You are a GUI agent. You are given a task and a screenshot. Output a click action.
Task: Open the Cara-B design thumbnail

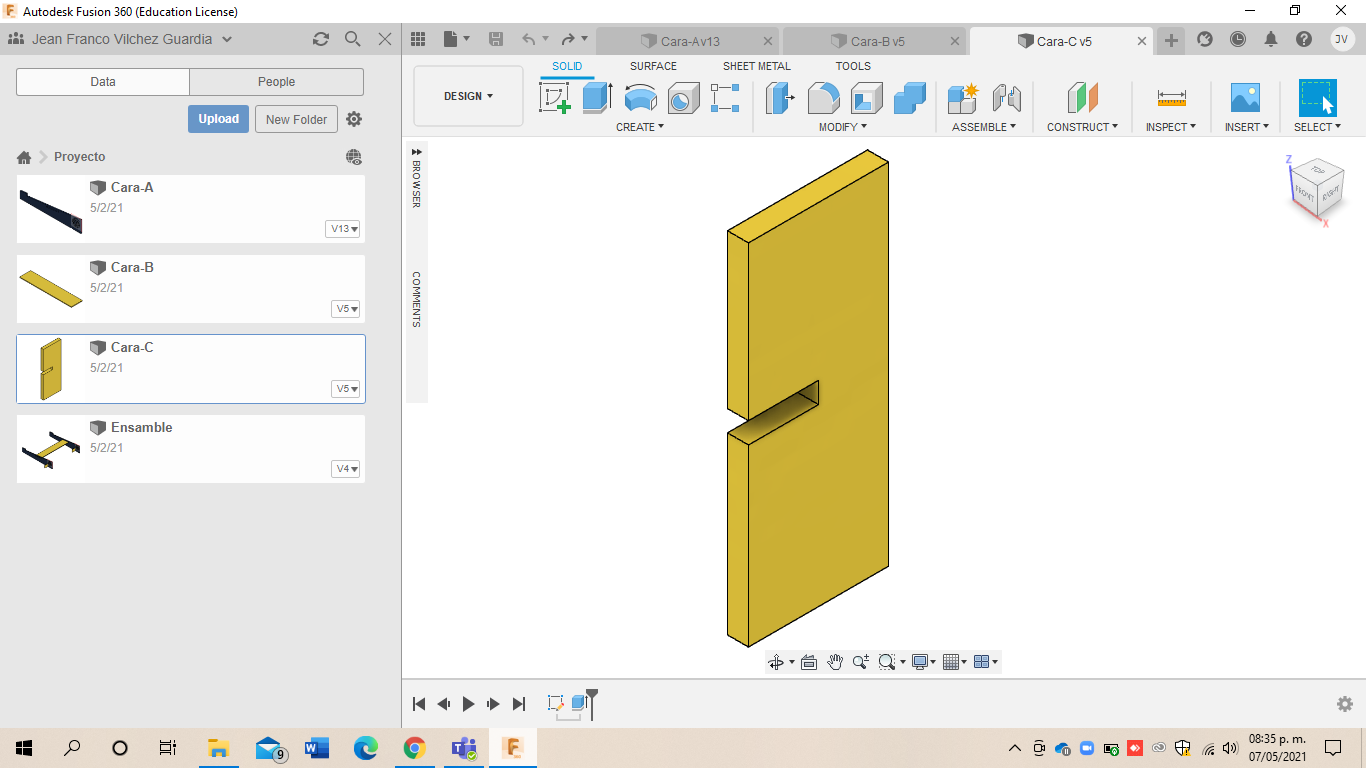coord(51,289)
